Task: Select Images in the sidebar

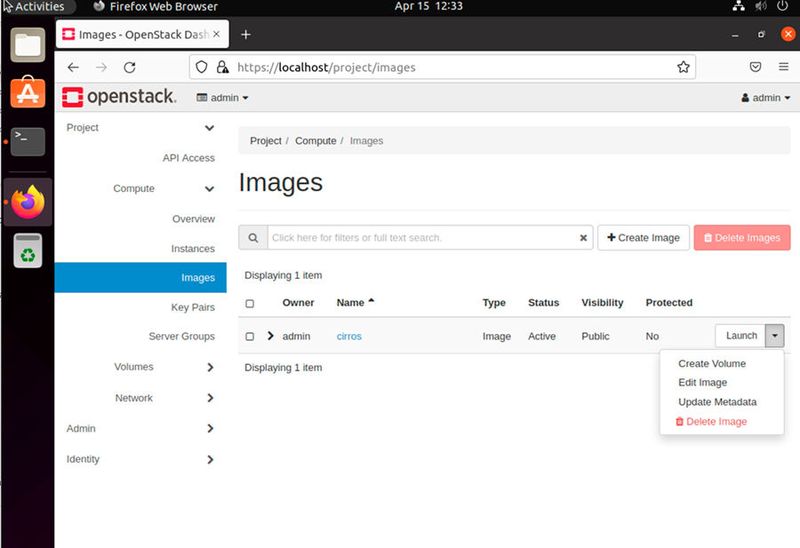Action: pyautogui.click(x=140, y=278)
